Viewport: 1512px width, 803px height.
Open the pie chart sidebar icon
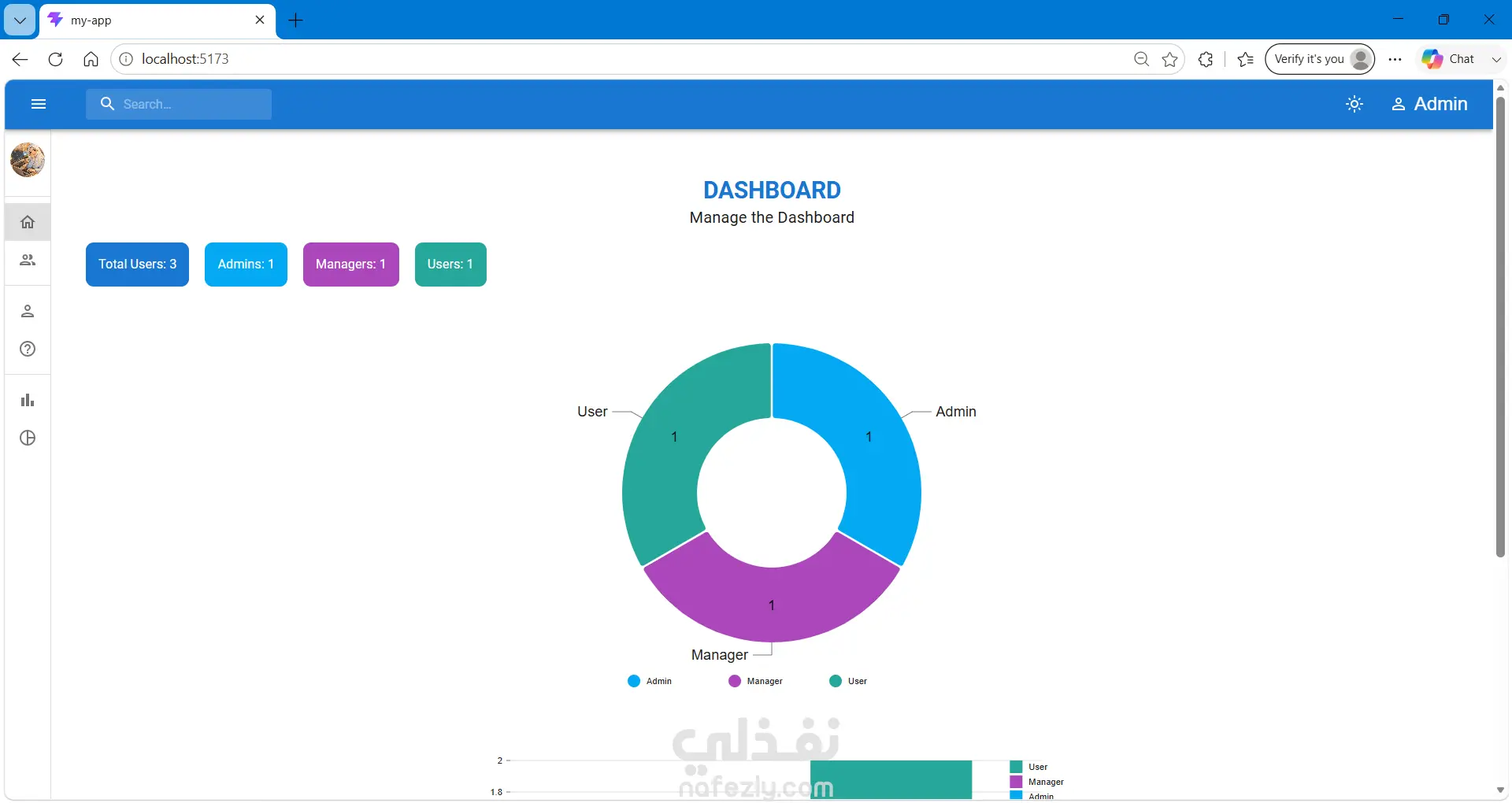click(x=28, y=438)
